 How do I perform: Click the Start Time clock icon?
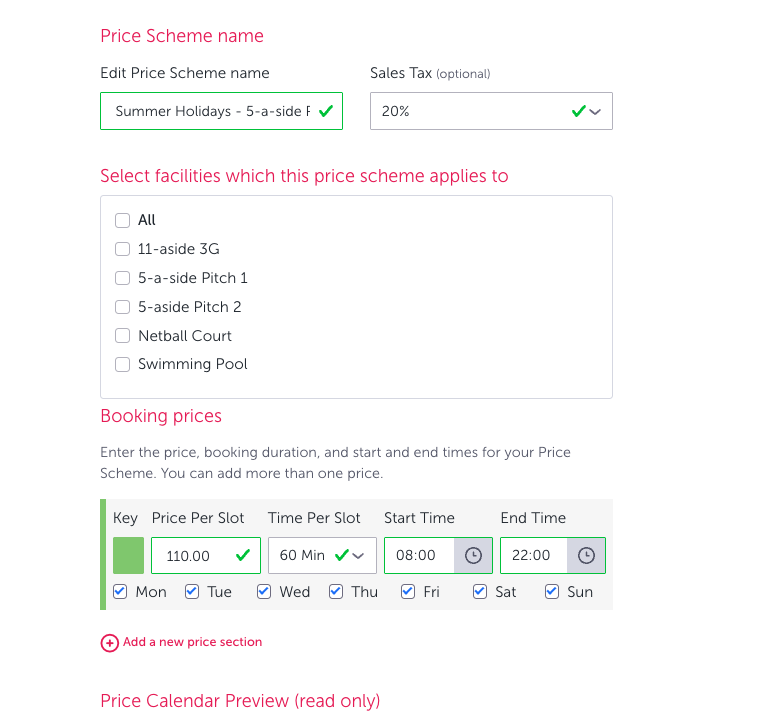(473, 555)
